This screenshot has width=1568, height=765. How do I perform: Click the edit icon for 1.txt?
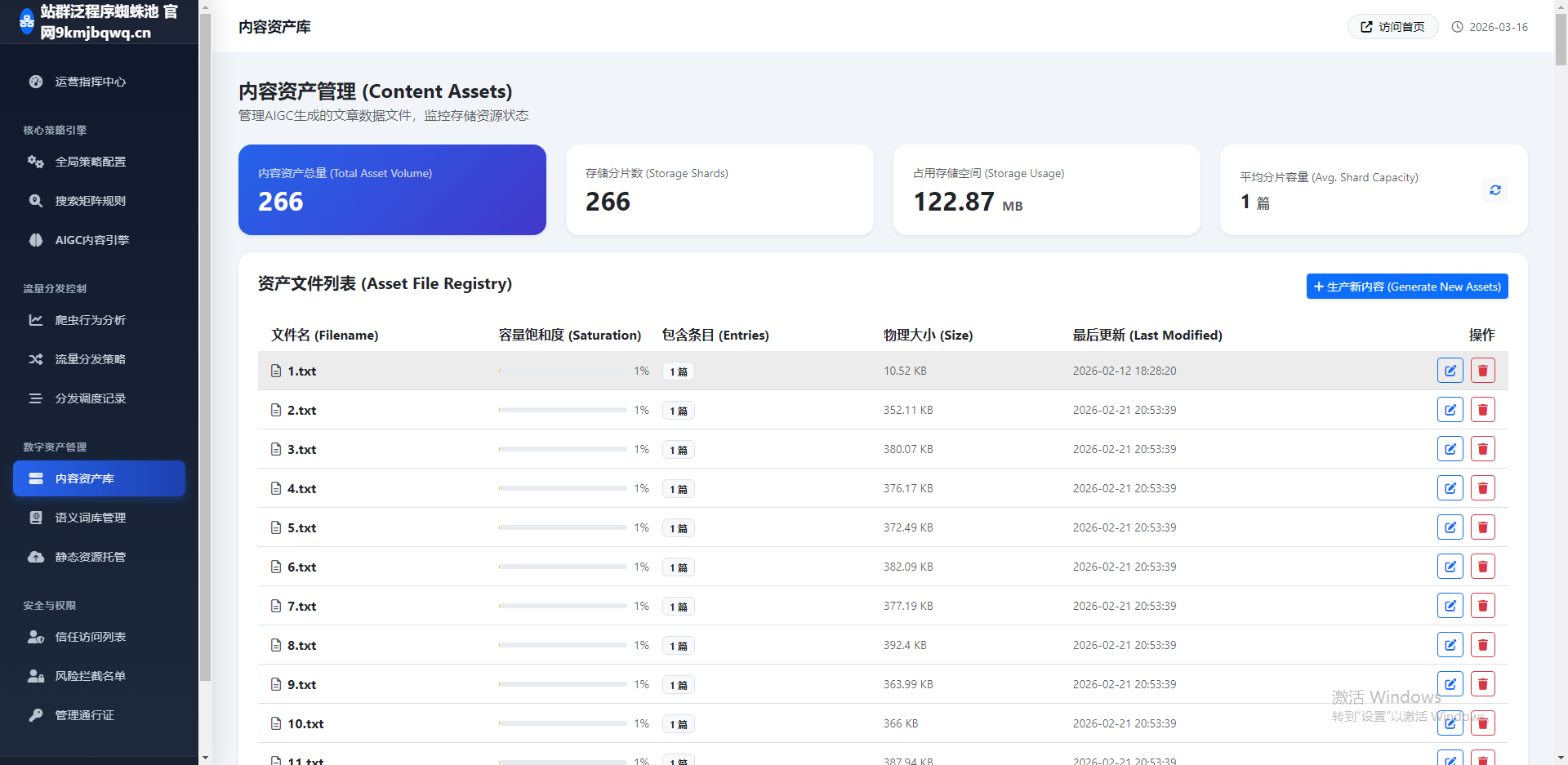point(1450,371)
